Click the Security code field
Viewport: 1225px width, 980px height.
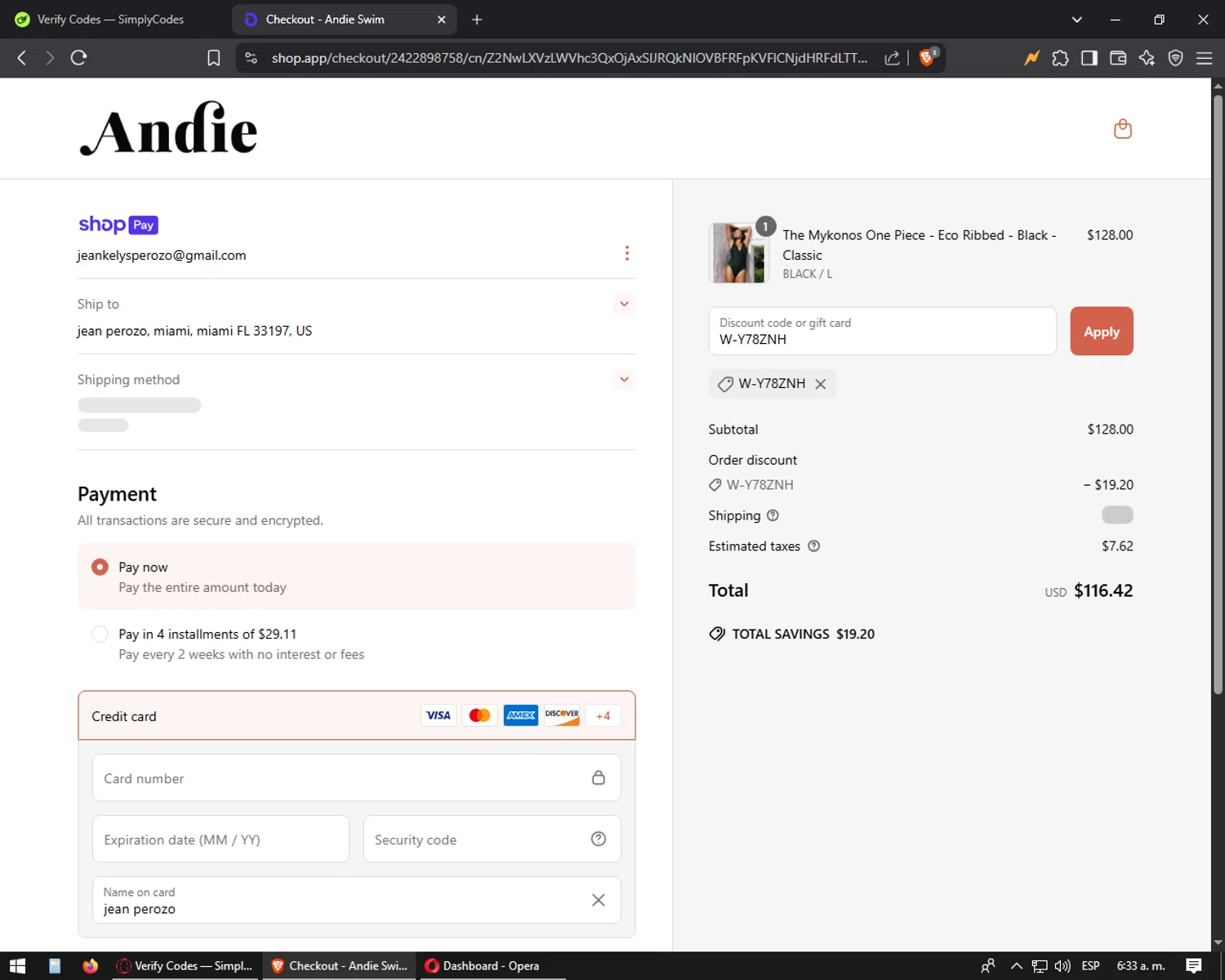tap(492, 839)
